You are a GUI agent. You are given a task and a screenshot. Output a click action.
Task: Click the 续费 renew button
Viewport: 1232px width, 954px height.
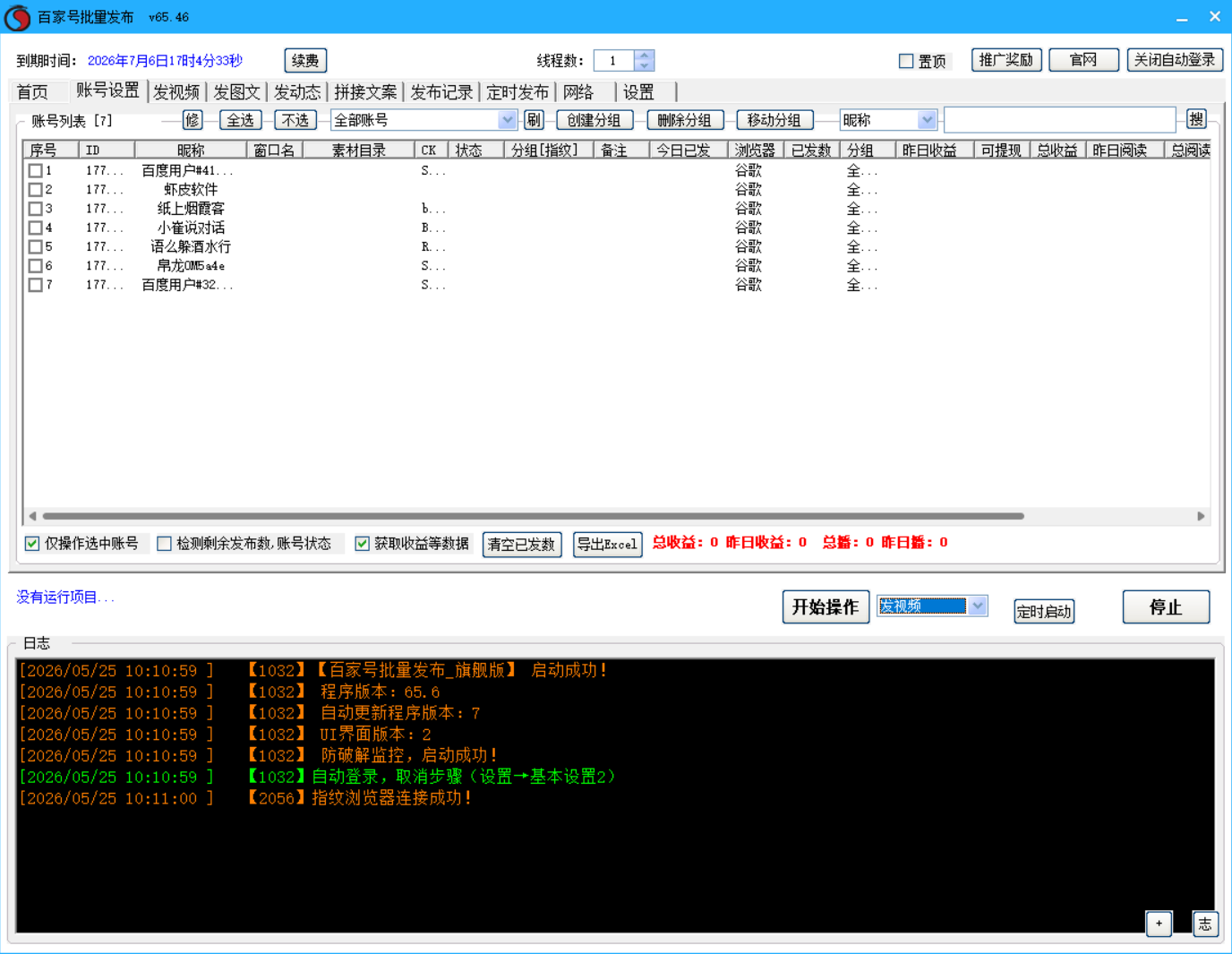tap(305, 61)
